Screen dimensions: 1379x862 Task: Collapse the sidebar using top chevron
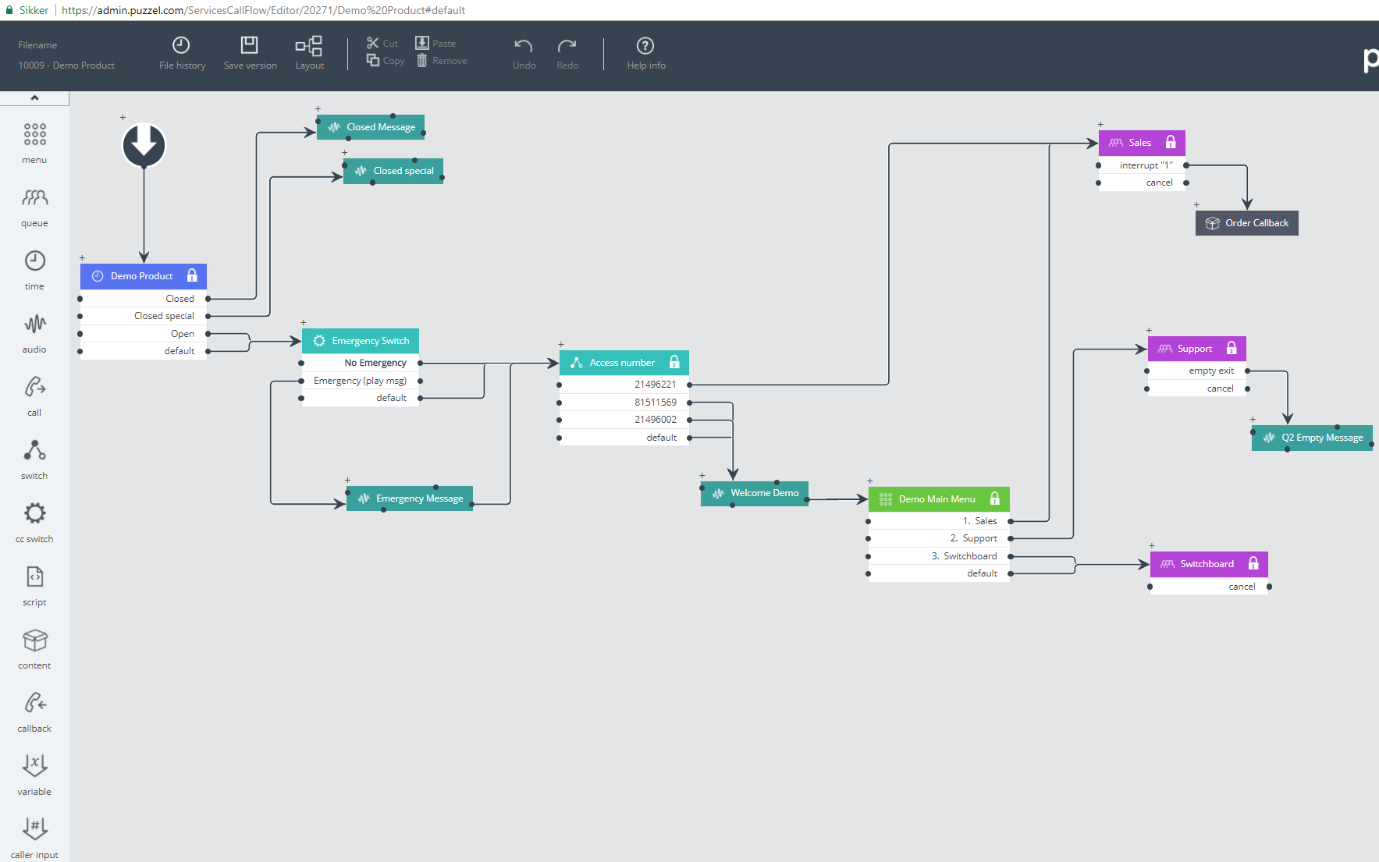[34, 98]
